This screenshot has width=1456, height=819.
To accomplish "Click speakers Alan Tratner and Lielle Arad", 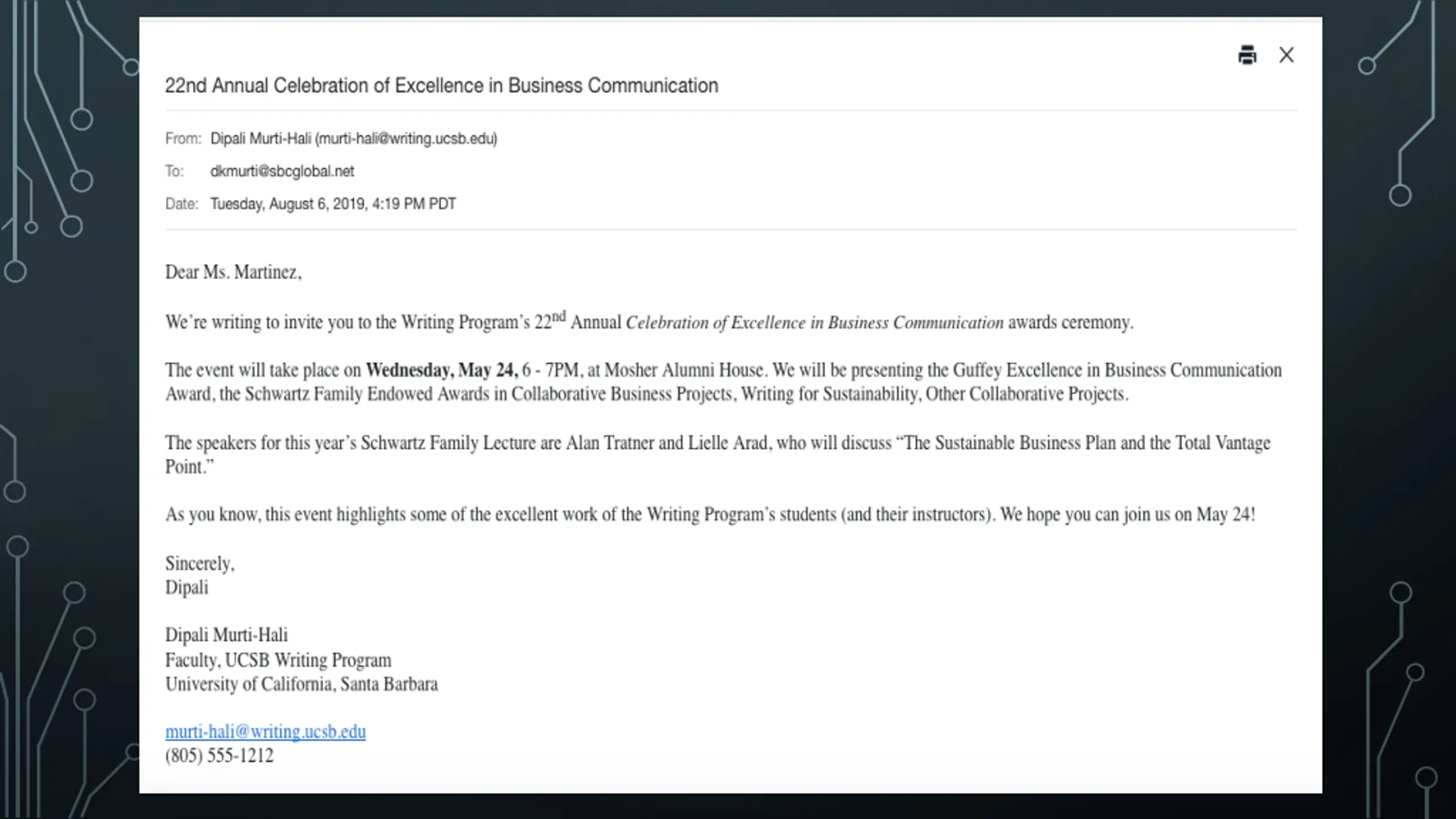I will click(x=667, y=443).
